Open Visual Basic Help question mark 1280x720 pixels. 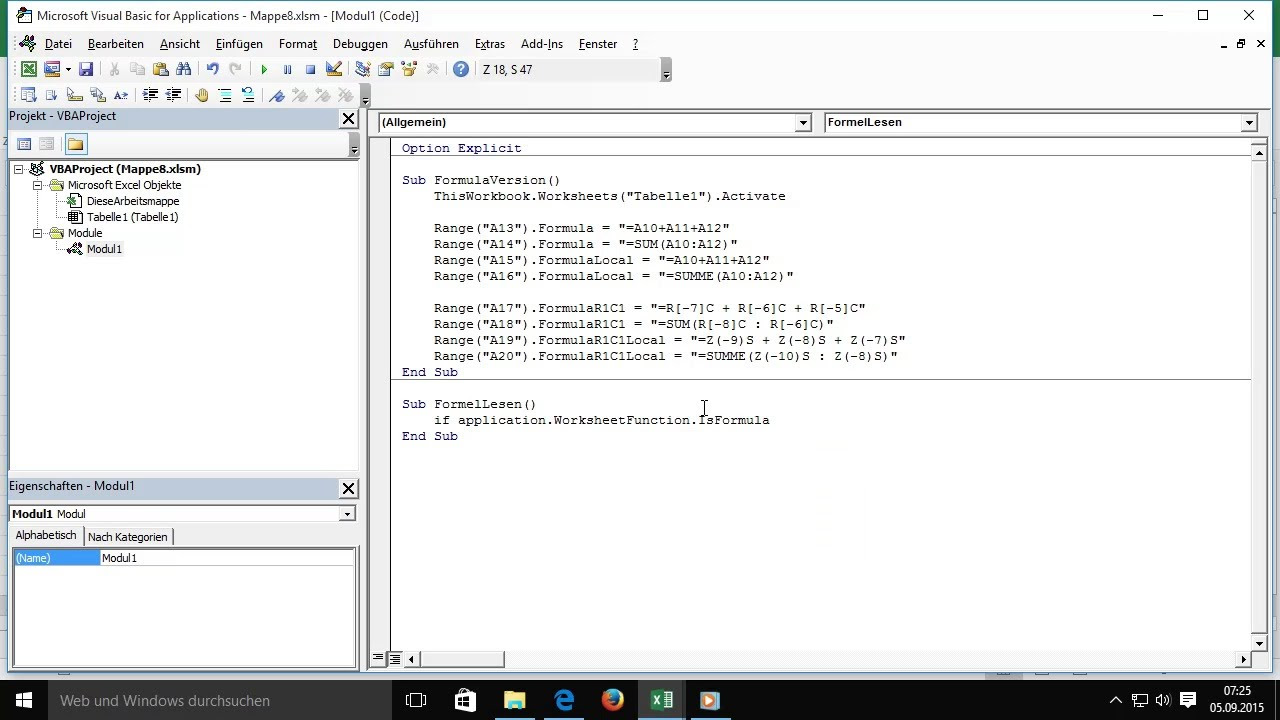pos(460,69)
